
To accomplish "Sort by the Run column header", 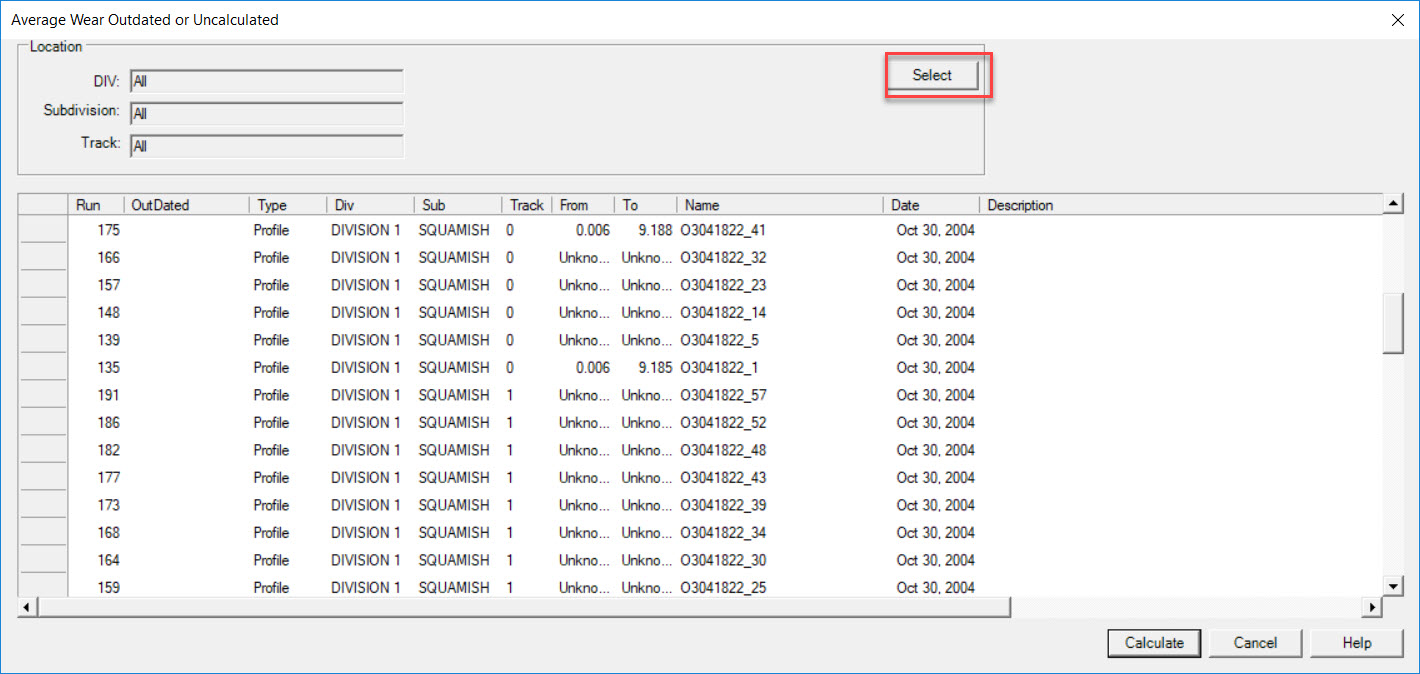I will [88, 205].
